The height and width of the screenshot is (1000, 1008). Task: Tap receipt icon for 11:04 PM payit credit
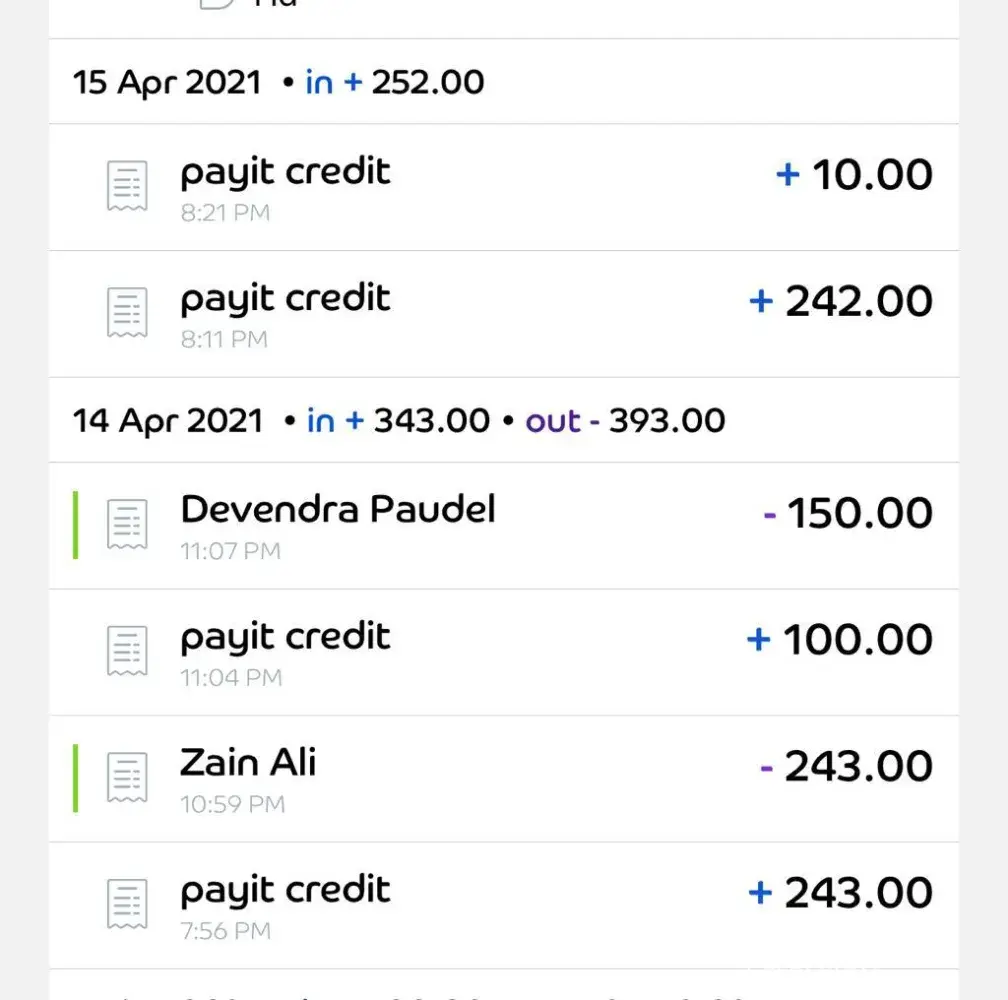pyautogui.click(x=127, y=651)
